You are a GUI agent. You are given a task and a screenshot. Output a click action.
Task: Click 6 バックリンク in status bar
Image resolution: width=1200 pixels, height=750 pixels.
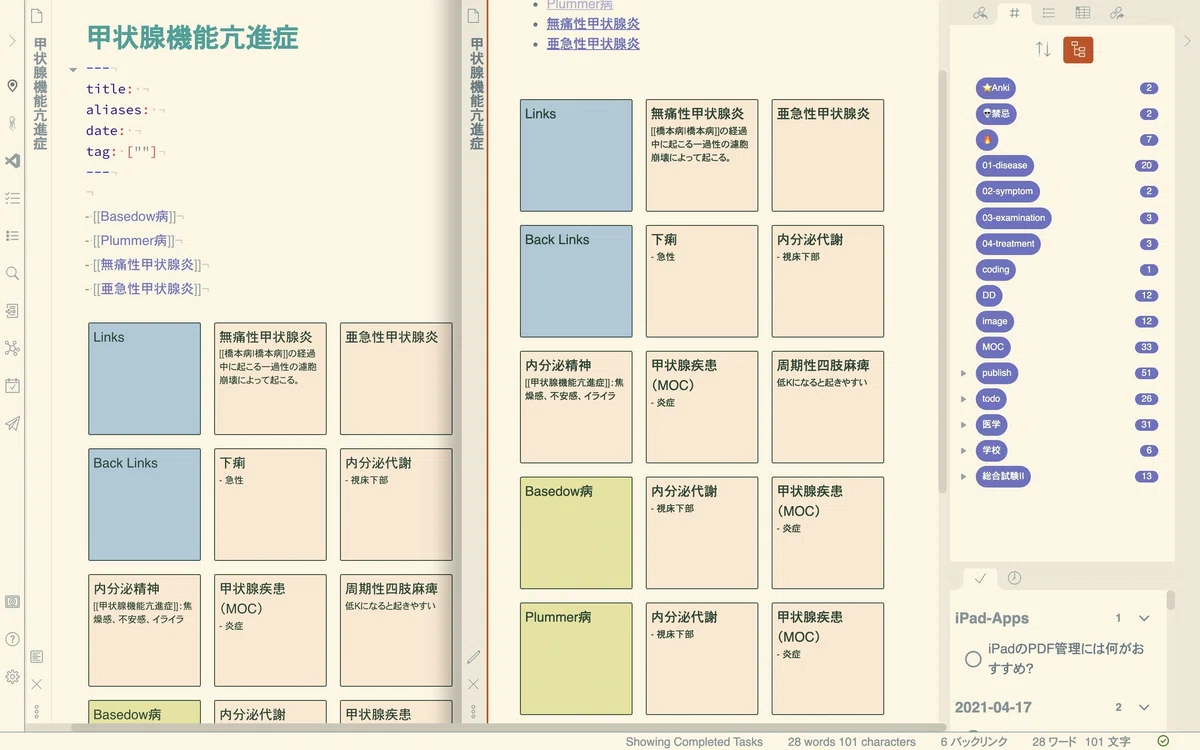point(975,742)
